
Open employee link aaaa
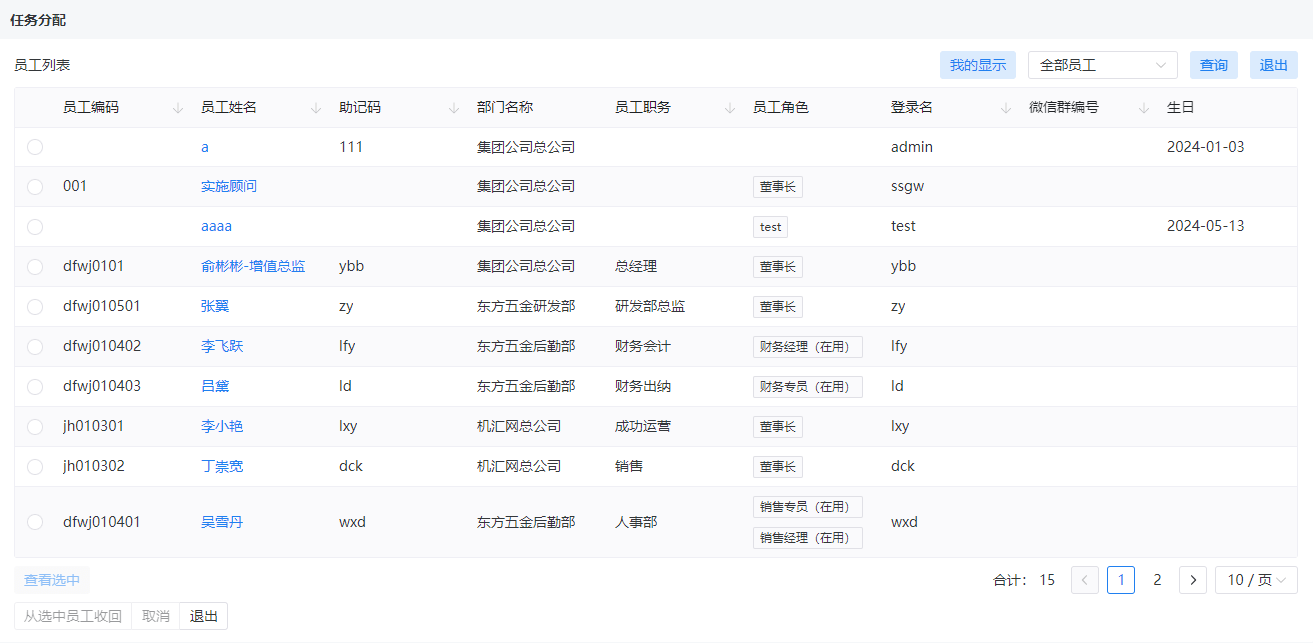[216, 227]
